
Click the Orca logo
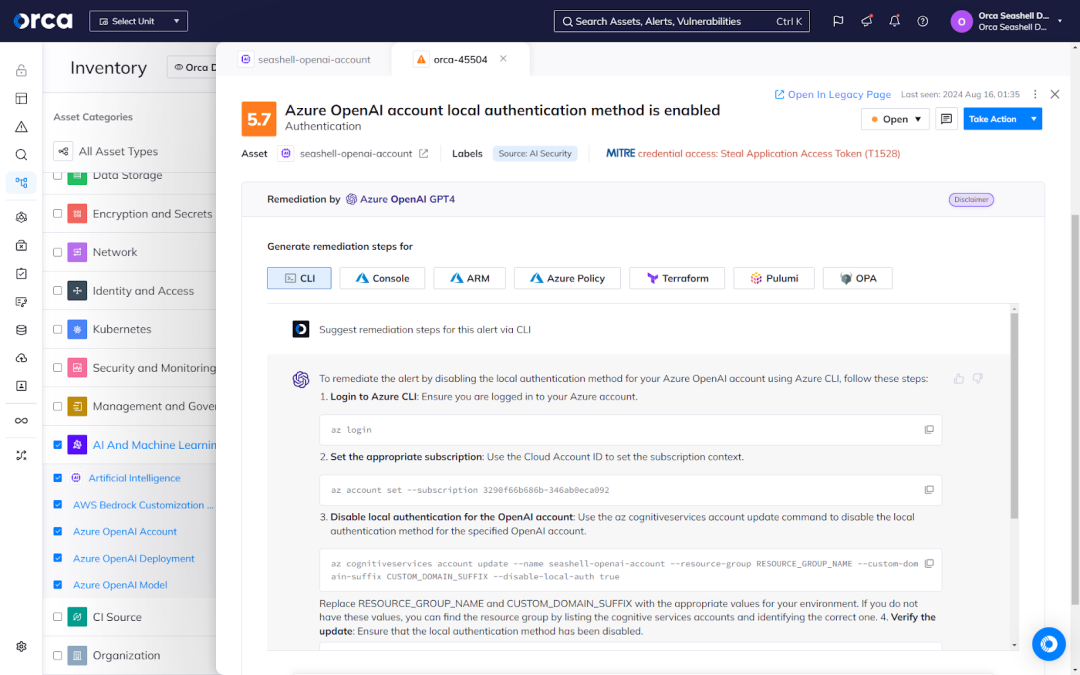43,21
